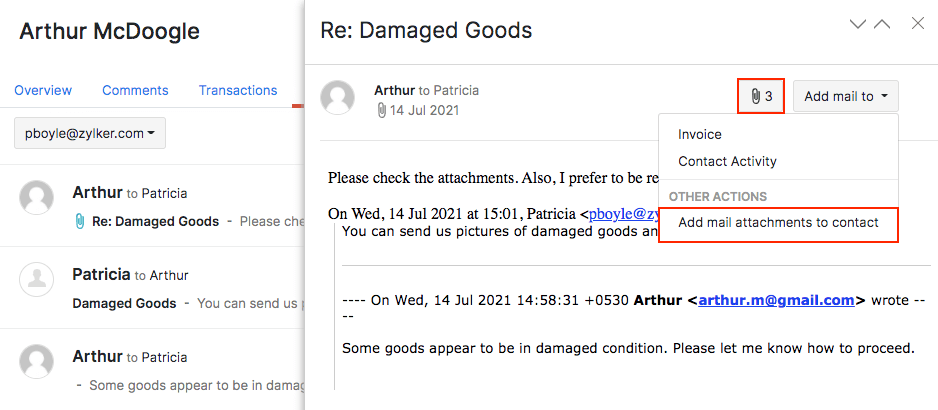Click Arthur's avatar in the first mail row
Viewport: 938px width, 410px height.
click(x=37, y=197)
